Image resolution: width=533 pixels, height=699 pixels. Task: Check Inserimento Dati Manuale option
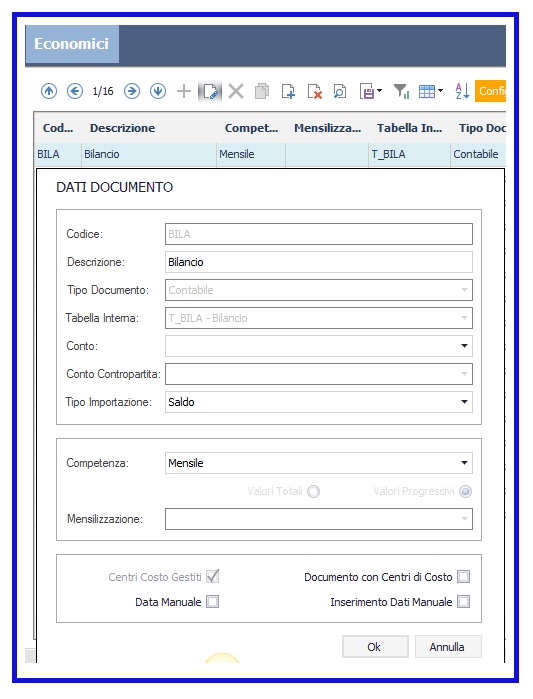point(463,602)
